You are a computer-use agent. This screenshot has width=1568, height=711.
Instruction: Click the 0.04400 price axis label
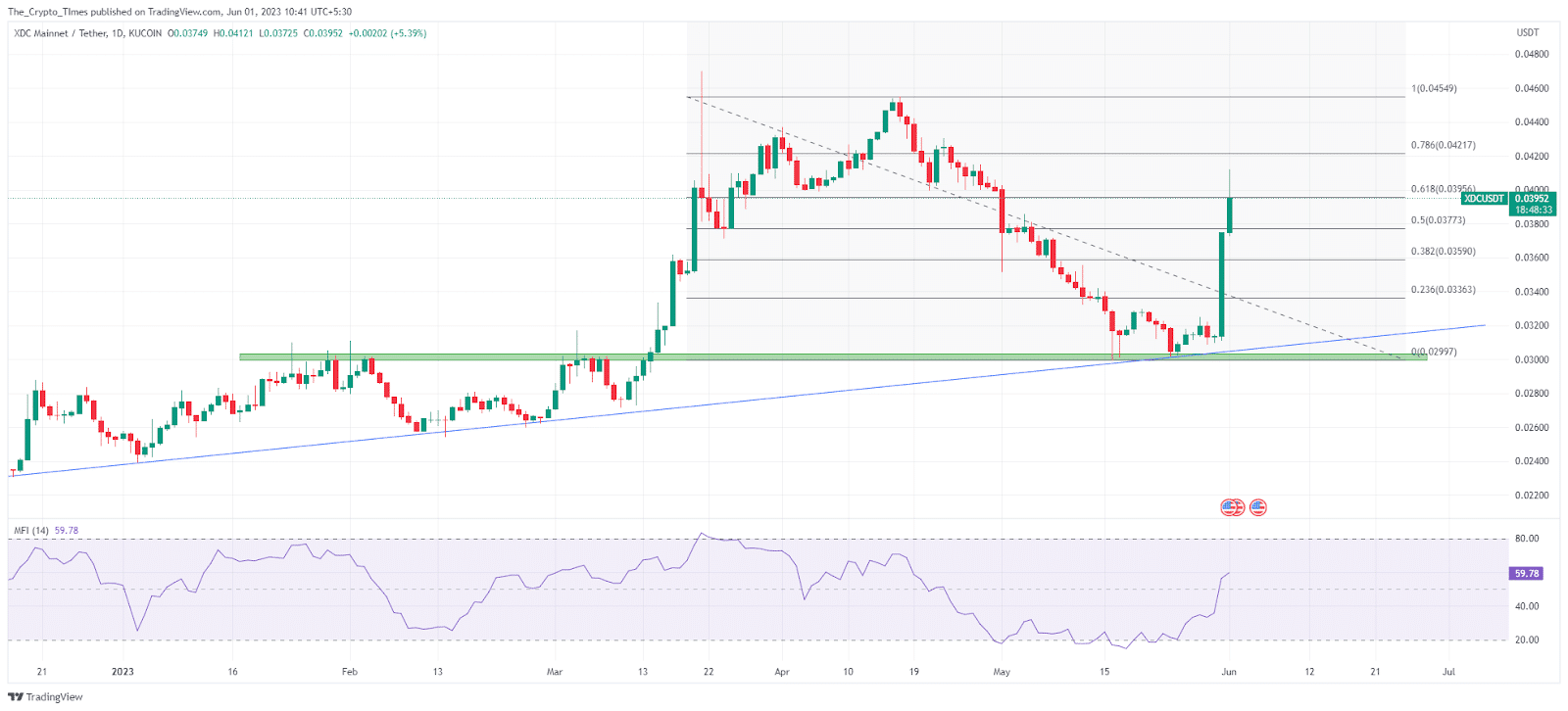[x=1532, y=122]
